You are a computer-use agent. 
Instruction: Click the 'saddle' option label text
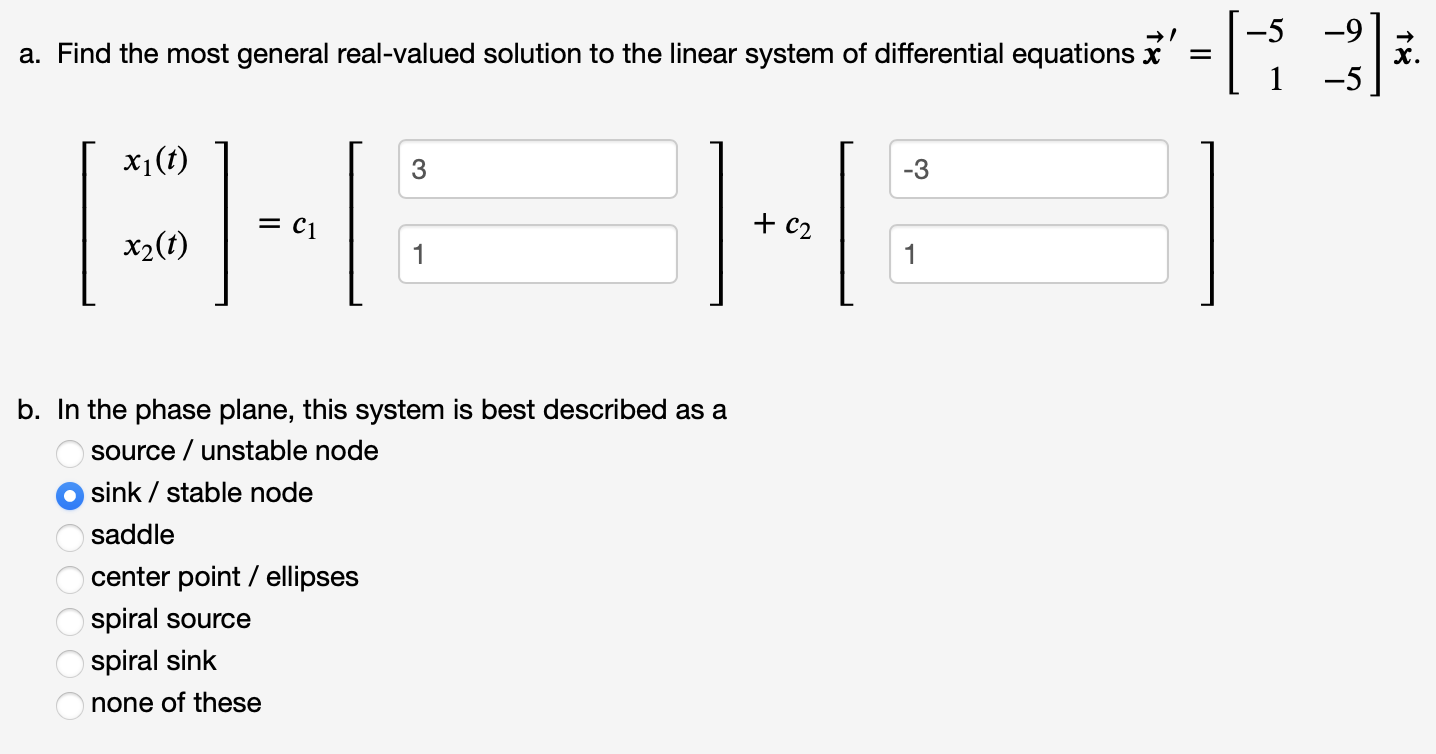133,535
